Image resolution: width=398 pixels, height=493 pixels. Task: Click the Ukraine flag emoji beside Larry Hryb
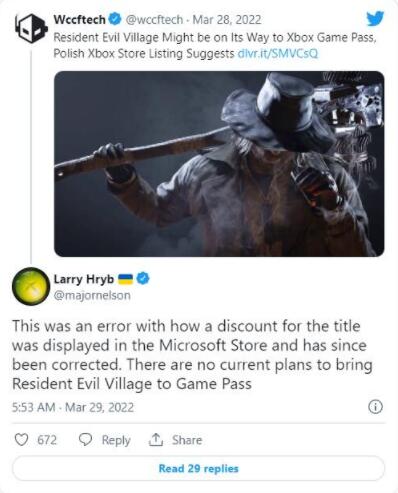pyautogui.click(x=125, y=279)
